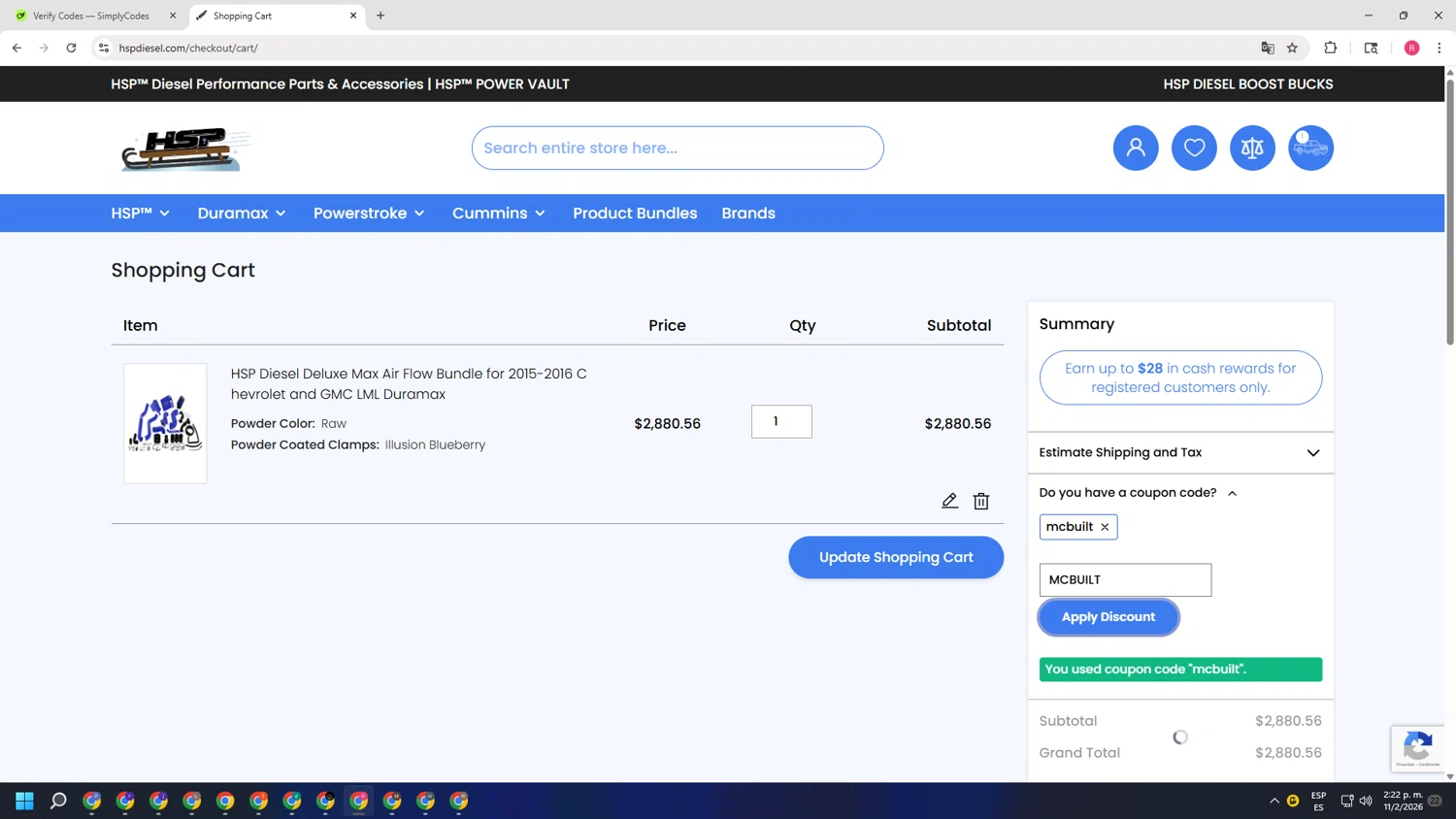Image resolution: width=1456 pixels, height=819 pixels.
Task: Click the HSP logo
Action: coord(185,148)
